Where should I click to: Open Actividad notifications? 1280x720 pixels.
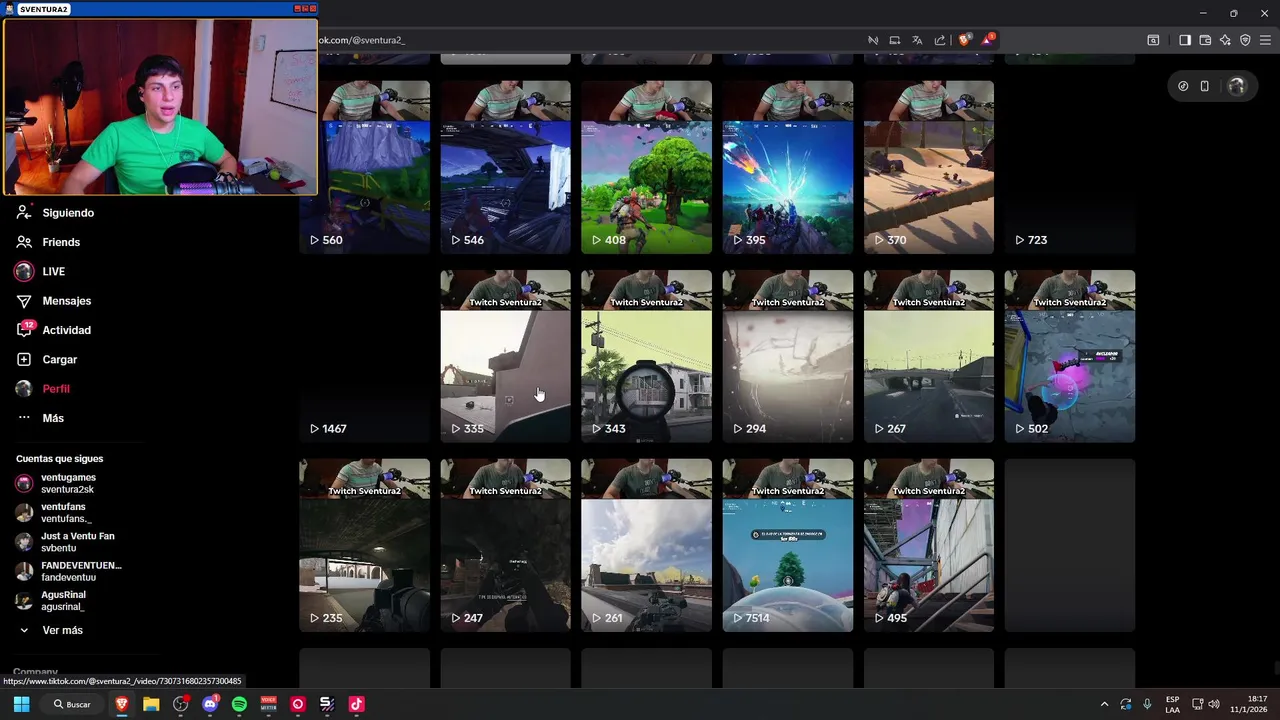[54, 330]
